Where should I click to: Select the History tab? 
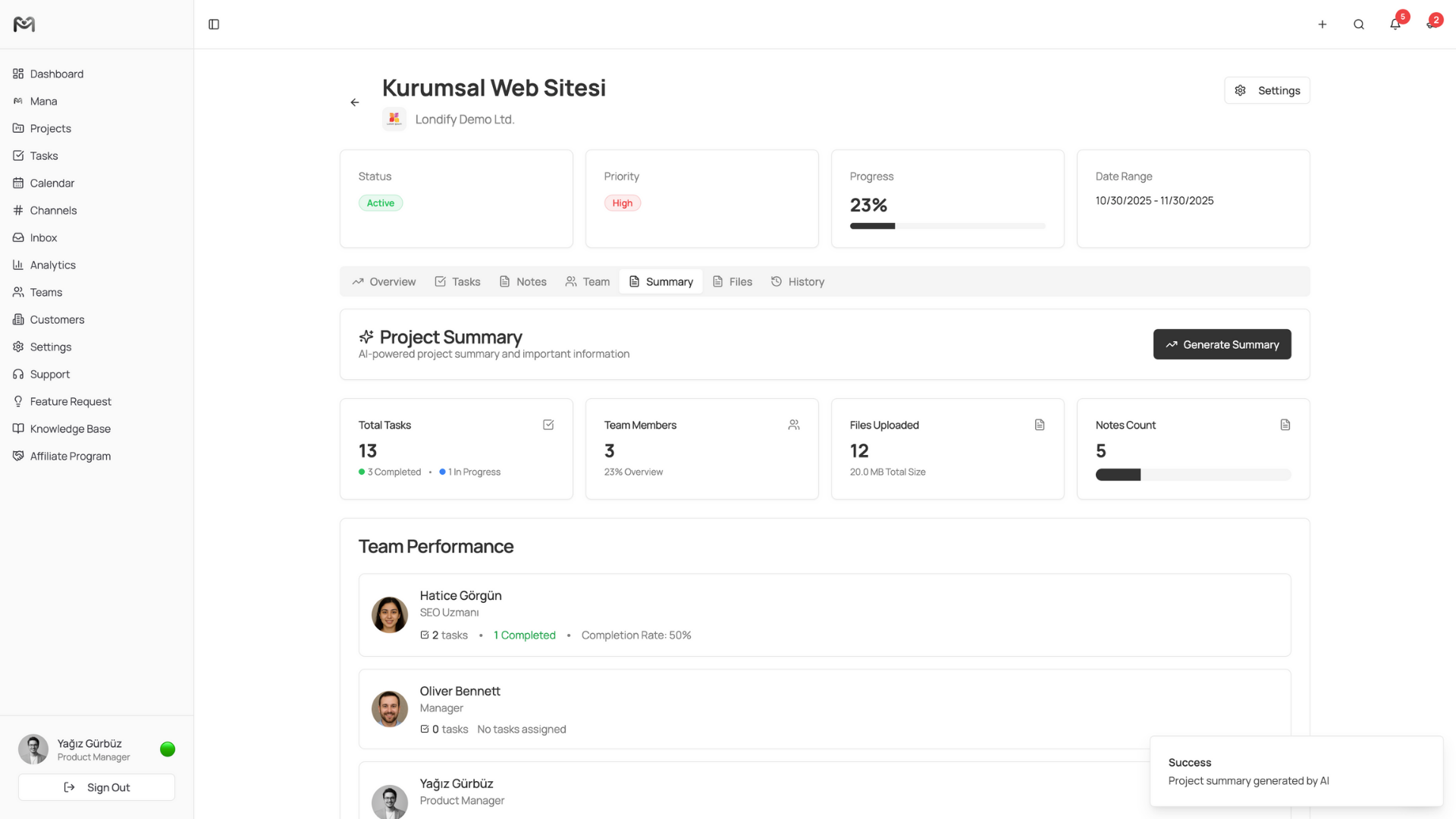click(798, 281)
